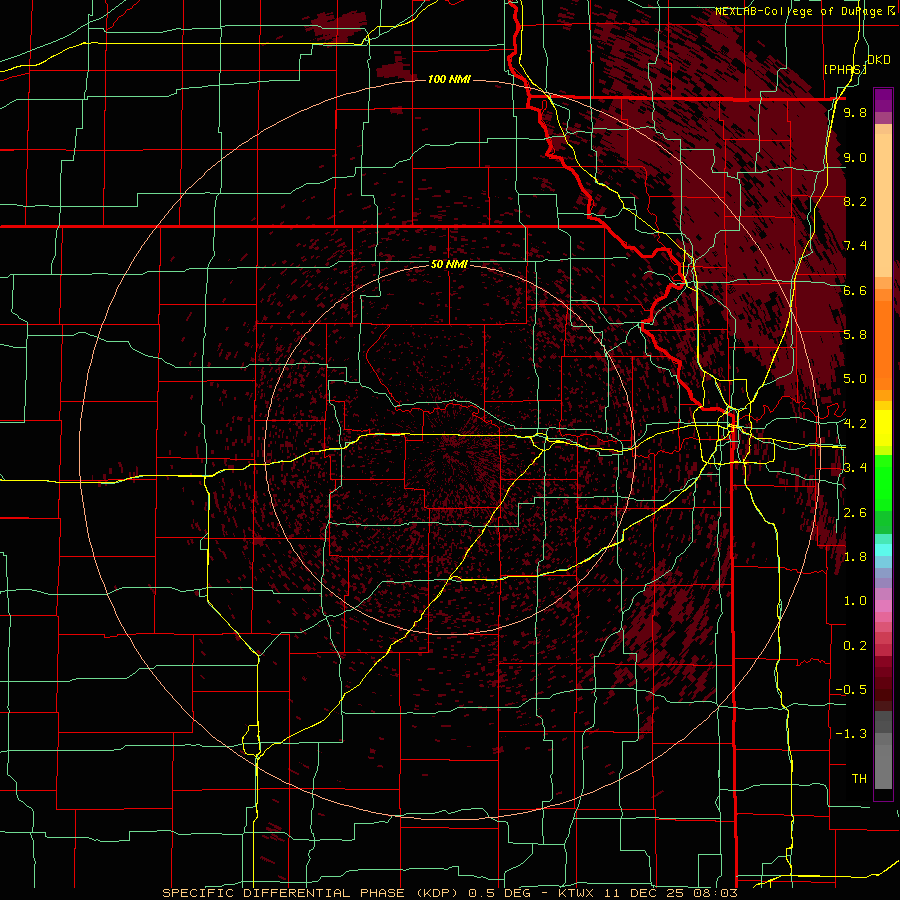Click the 1.0 scale value
Viewport: 900px width, 900px height.
tap(855, 601)
